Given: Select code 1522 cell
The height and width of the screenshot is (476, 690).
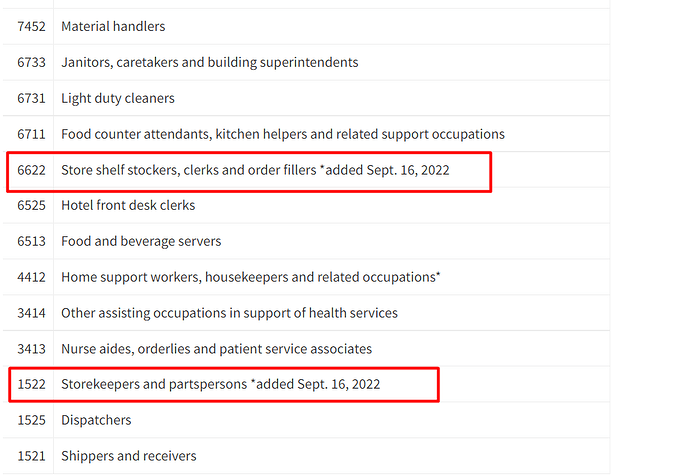Looking at the screenshot, I should [x=31, y=384].
